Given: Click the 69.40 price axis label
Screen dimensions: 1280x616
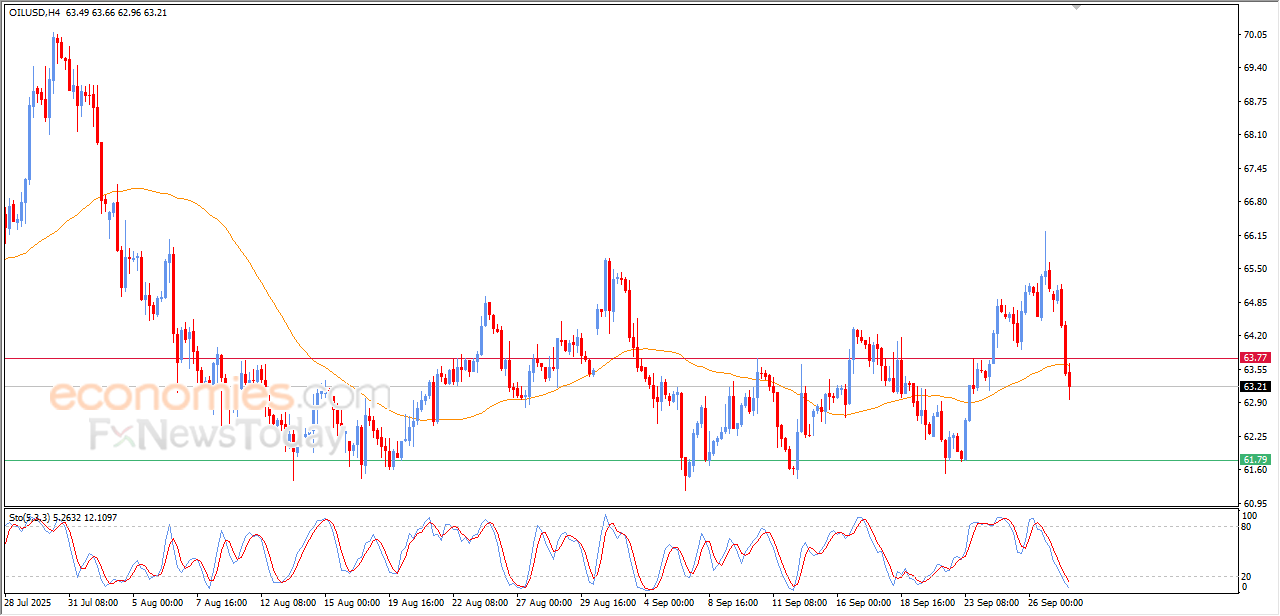Looking at the screenshot, I should (x=1257, y=68).
